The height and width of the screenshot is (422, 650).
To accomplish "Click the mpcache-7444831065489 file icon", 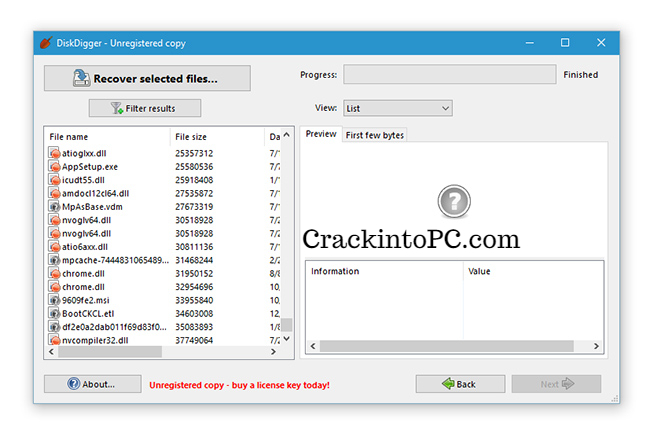I will coord(54,260).
